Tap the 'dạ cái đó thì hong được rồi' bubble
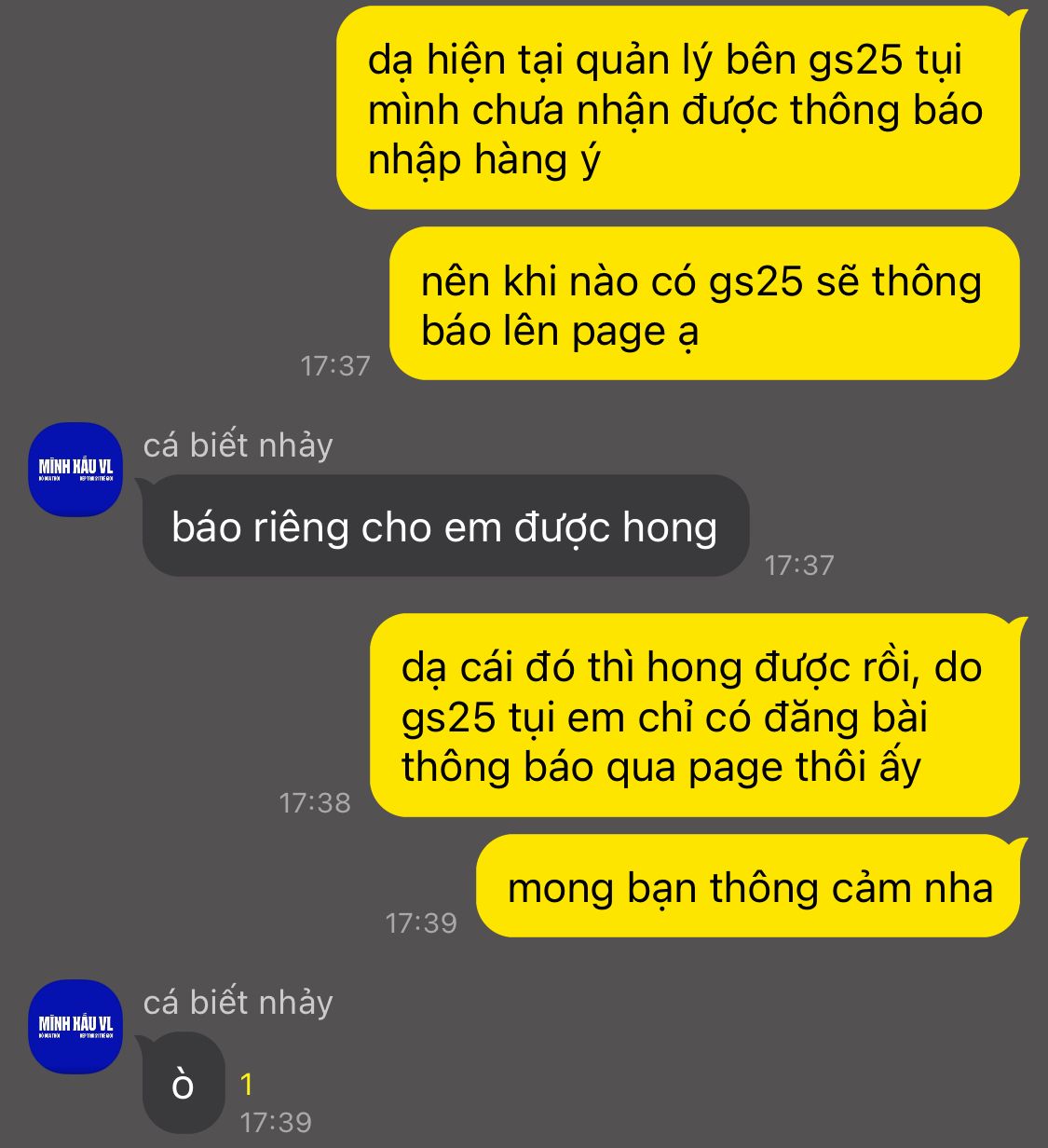Screen dimensions: 1048x1148 (695, 716)
